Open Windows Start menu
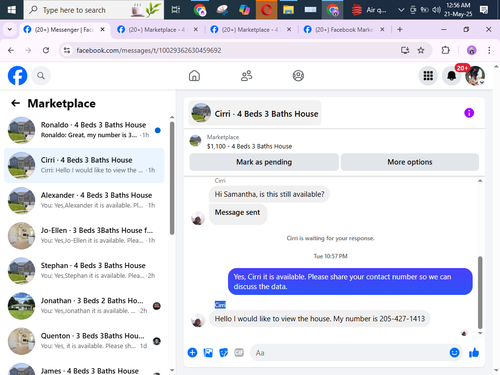The image size is (500, 375). (x=12, y=10)
